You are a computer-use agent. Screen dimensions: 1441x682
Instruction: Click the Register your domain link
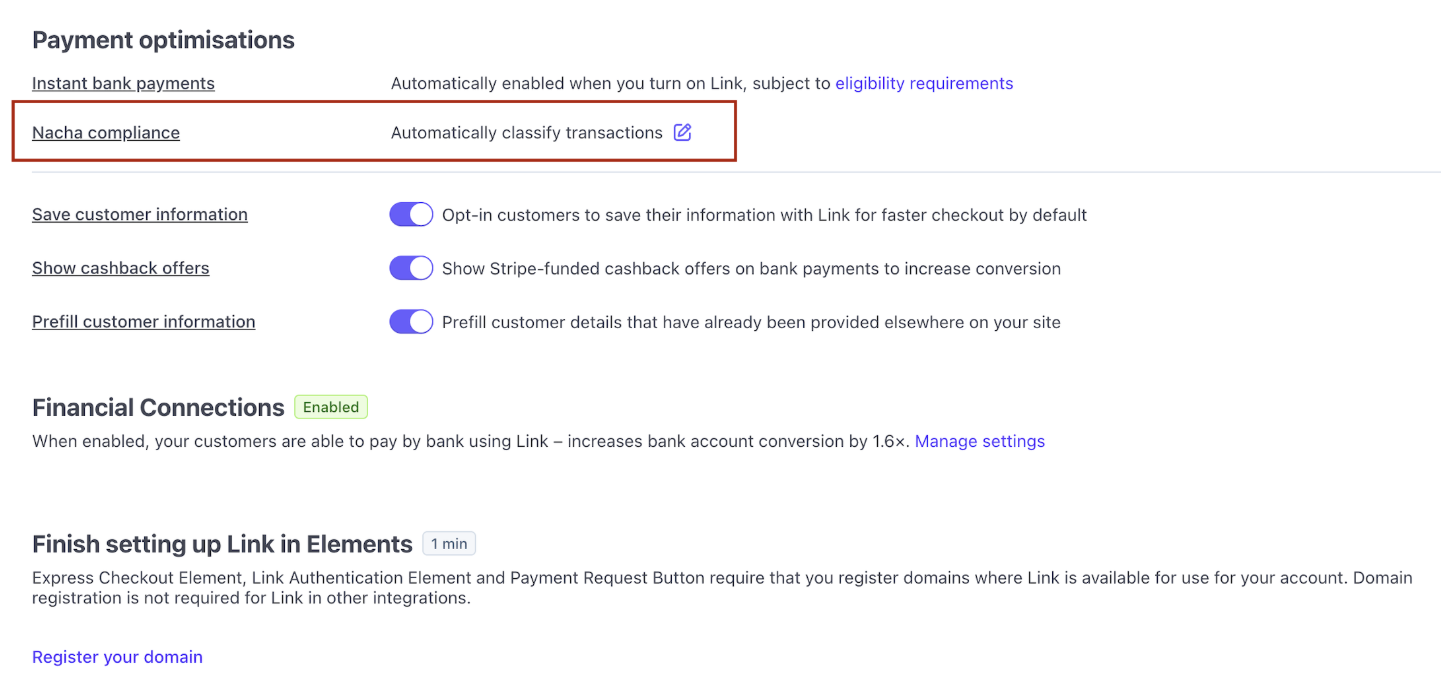pos(117,657)
